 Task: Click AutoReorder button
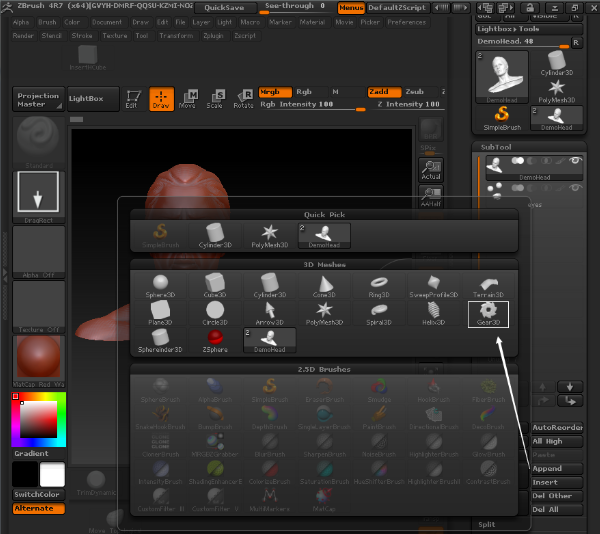557,427
